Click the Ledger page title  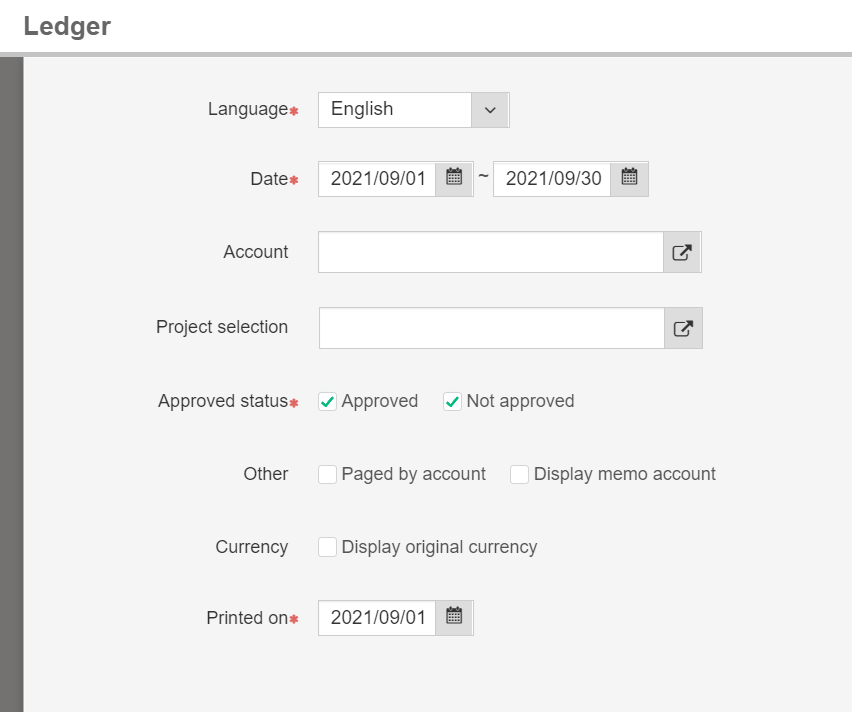pyautogui.click(x=67, y=26)
